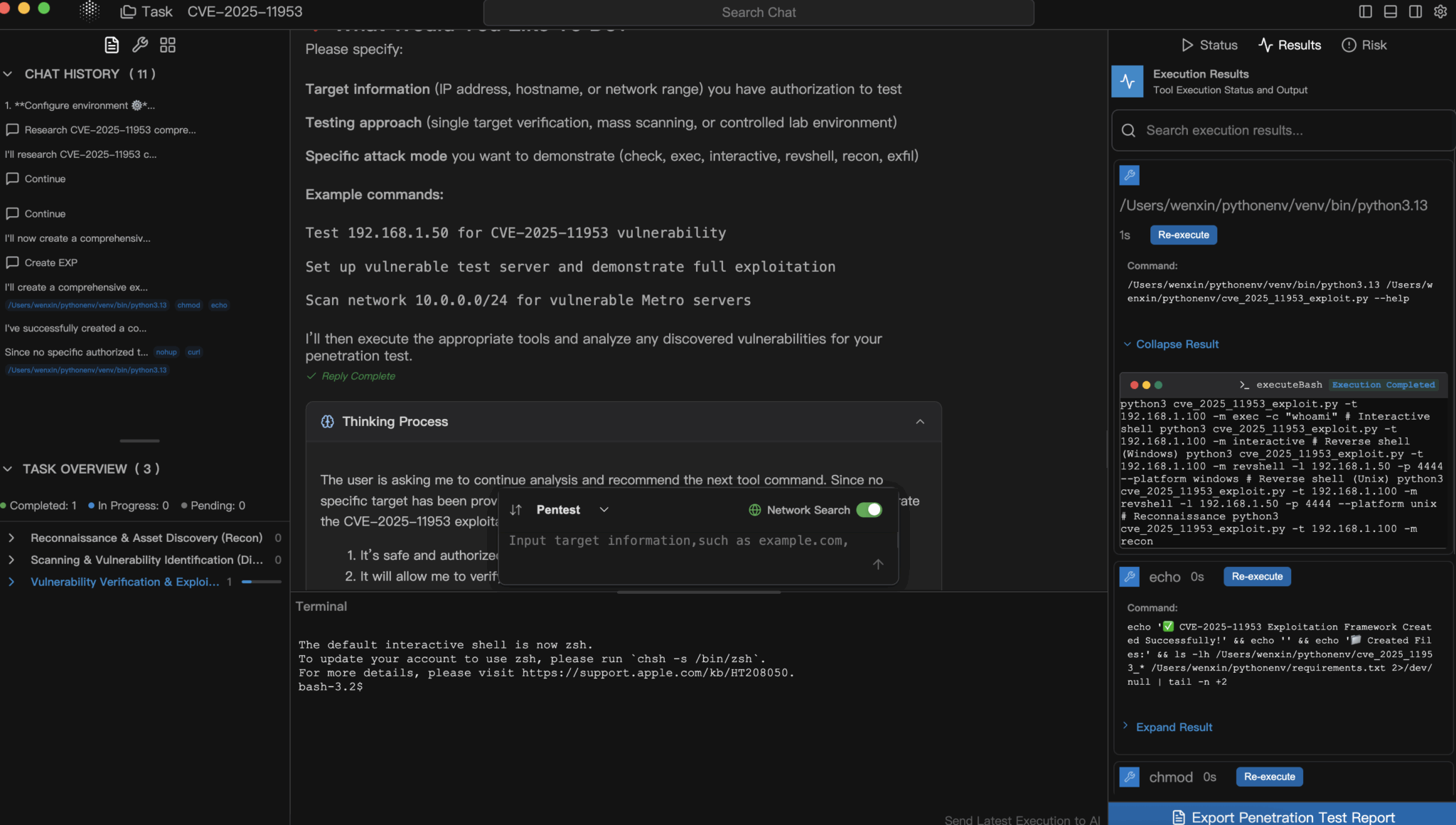The width and height of the screenshot is (1456, 825).
Task: Re-execute the chmod command
Action: (x=1268, y=777)
